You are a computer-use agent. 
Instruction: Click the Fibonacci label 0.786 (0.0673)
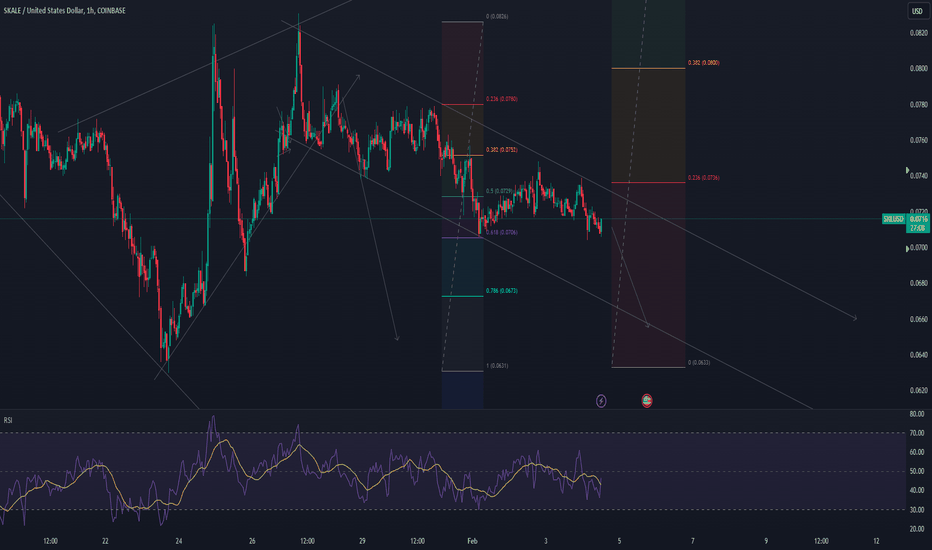tap(502, 291)
